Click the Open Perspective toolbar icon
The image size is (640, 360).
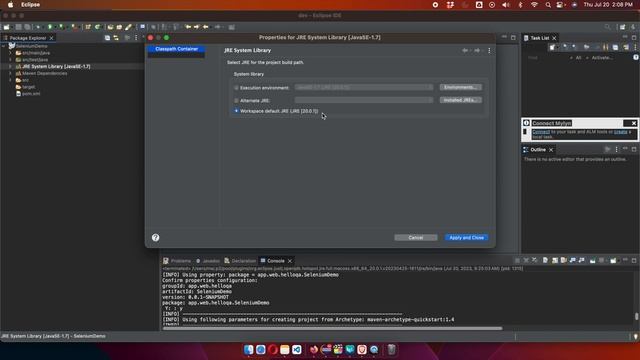[x=622, y=27]
